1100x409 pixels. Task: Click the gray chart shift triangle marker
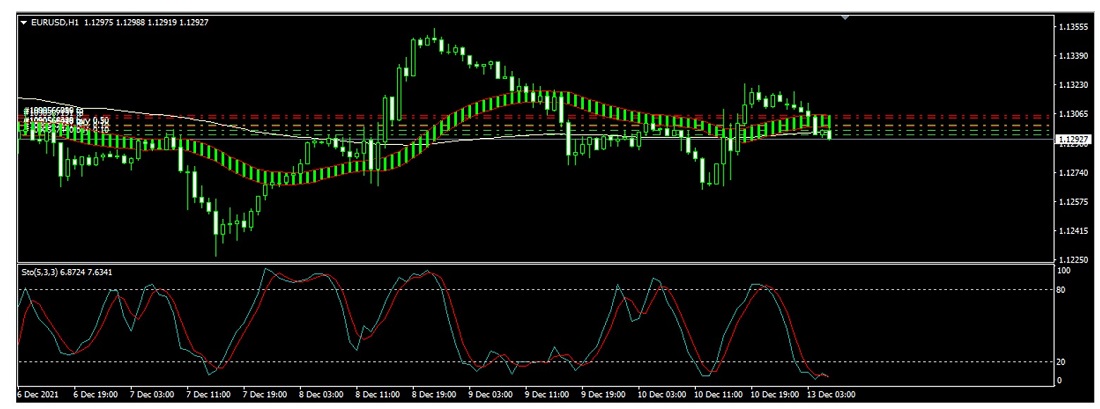pos(846,16)
